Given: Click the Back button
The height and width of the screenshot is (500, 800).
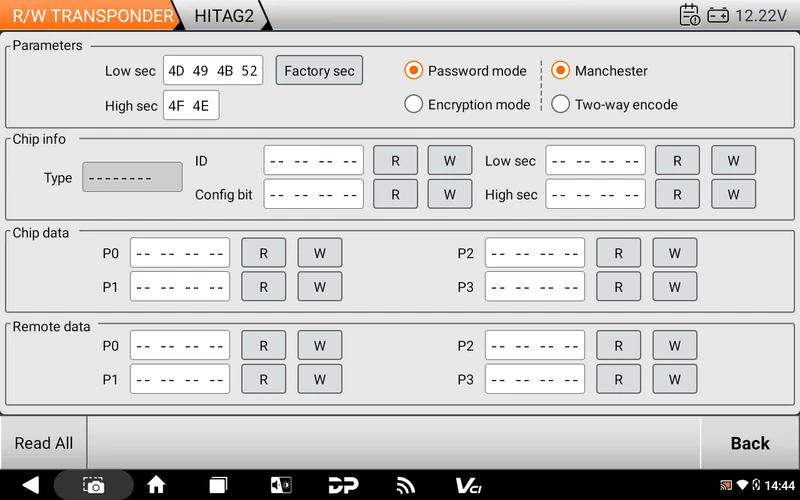Looking at the screenshot, I should pos(749,443).
